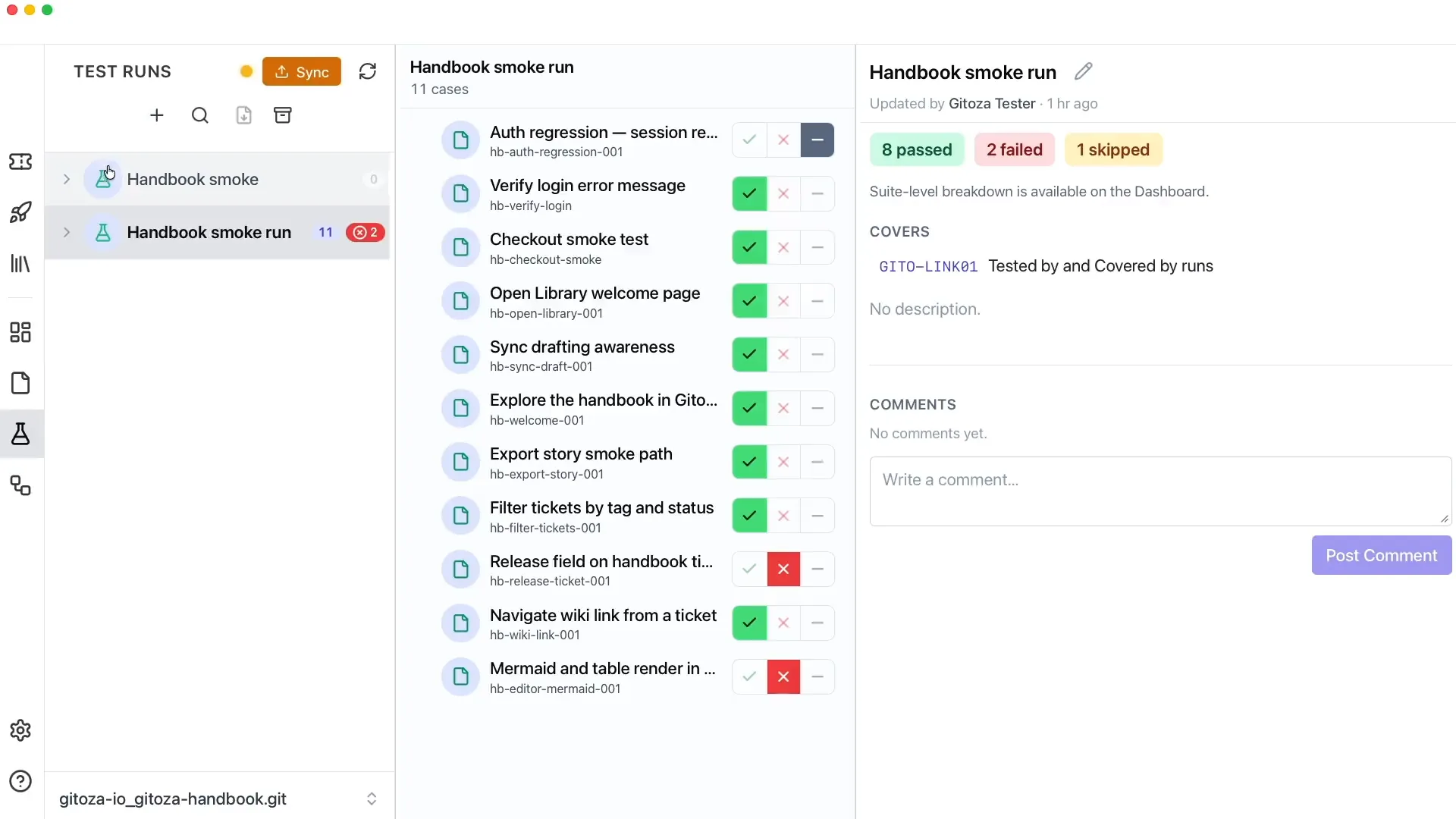Click the orange Sync button
The image size is (1456, 819).
(x=302, y=71)
